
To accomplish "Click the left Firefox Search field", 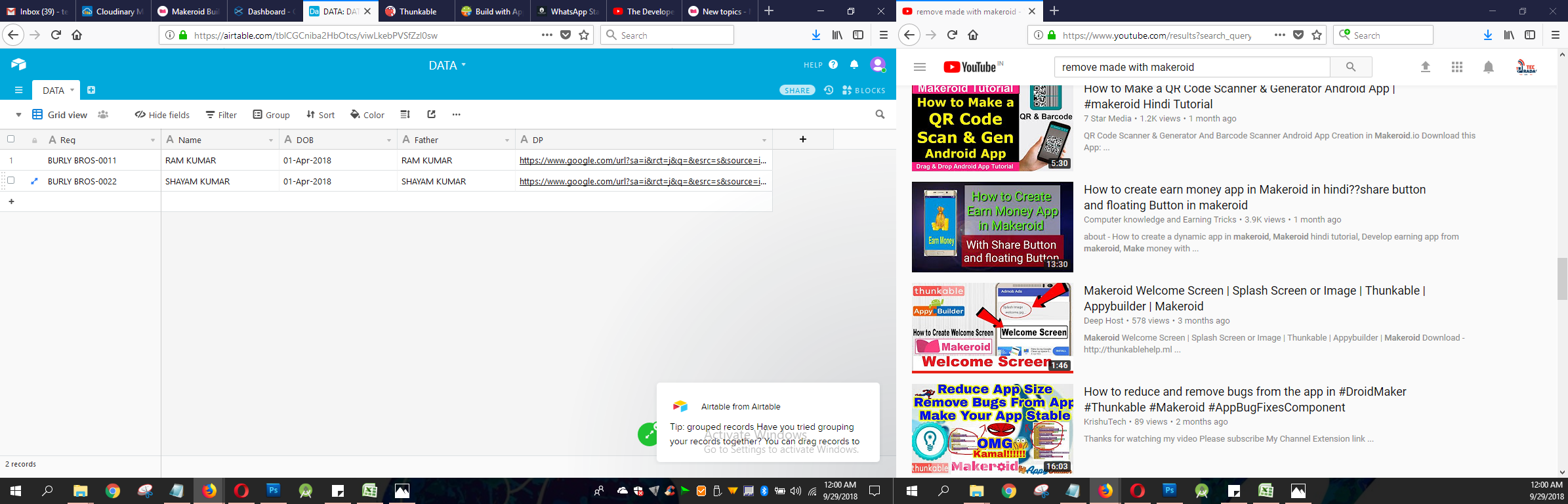I will (x=667, y=35).
